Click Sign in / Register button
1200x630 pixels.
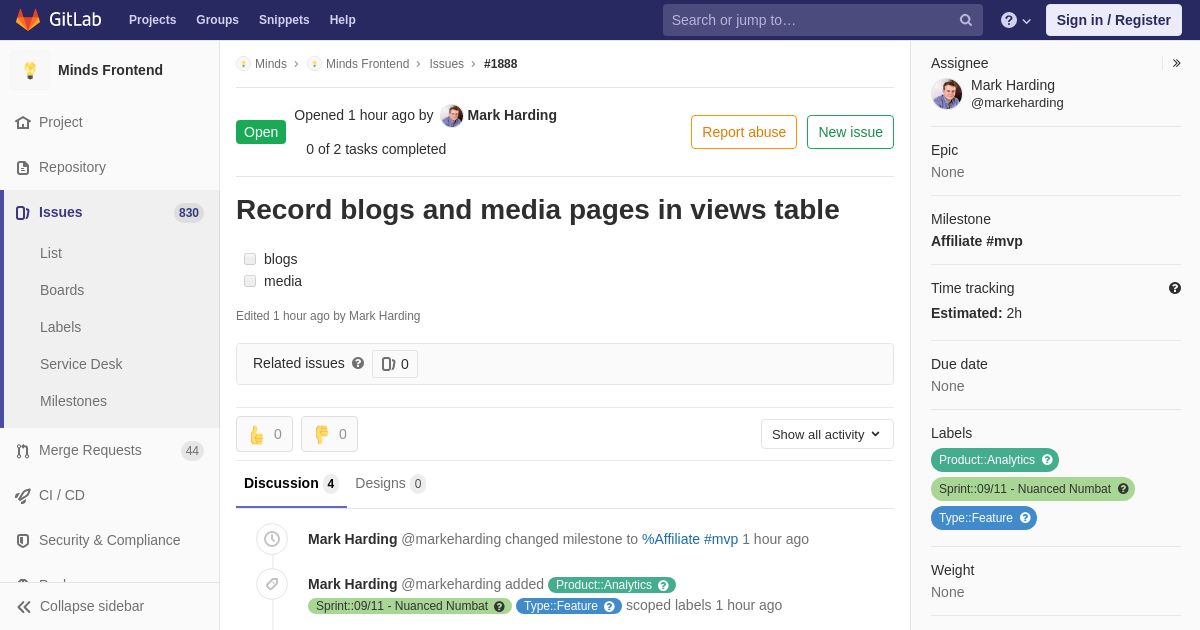click(x=1114, y=20)
